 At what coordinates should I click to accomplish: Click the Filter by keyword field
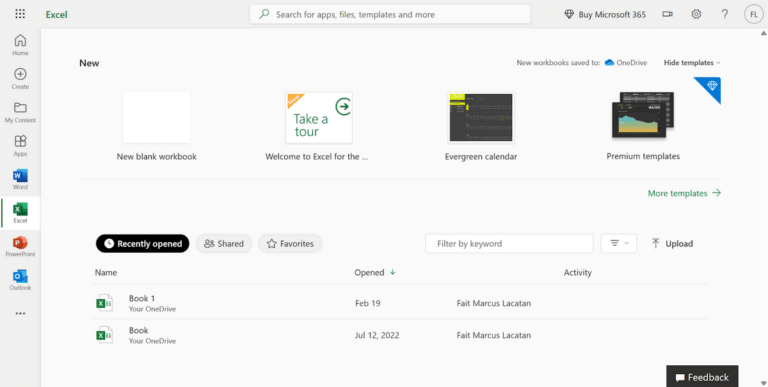[509, 243]
